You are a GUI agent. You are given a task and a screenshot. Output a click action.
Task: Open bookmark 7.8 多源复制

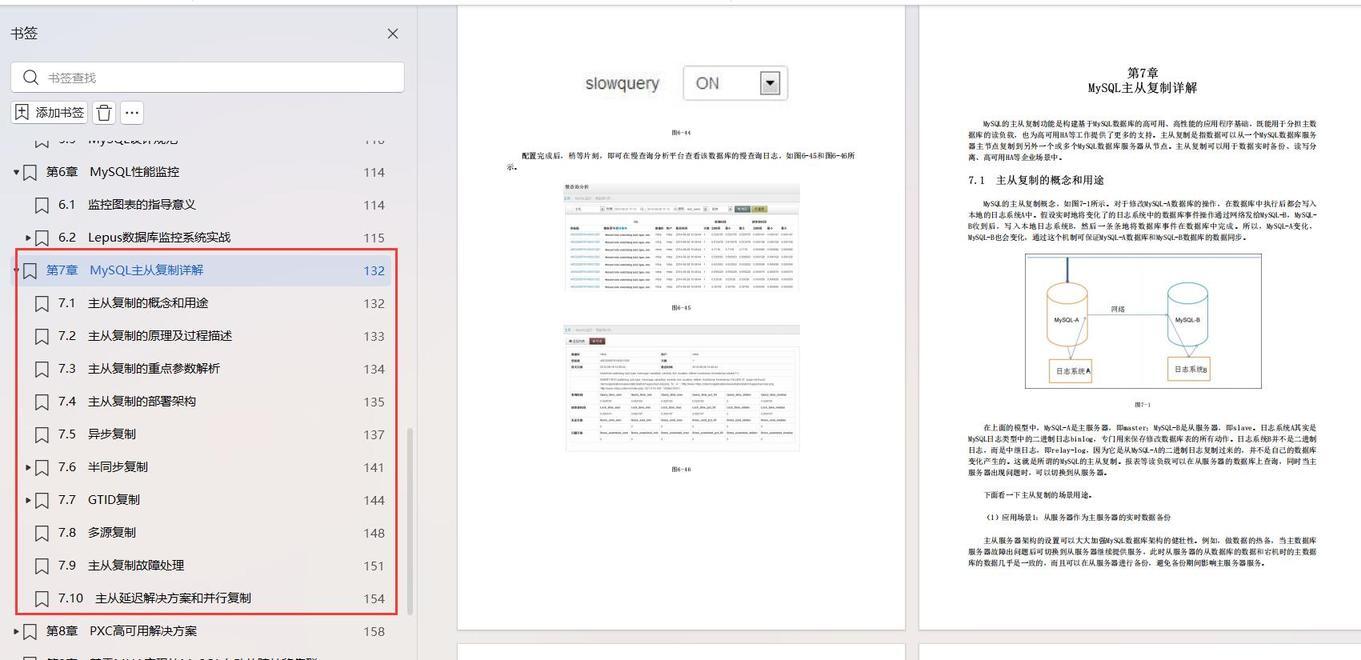tap(97, 533)
